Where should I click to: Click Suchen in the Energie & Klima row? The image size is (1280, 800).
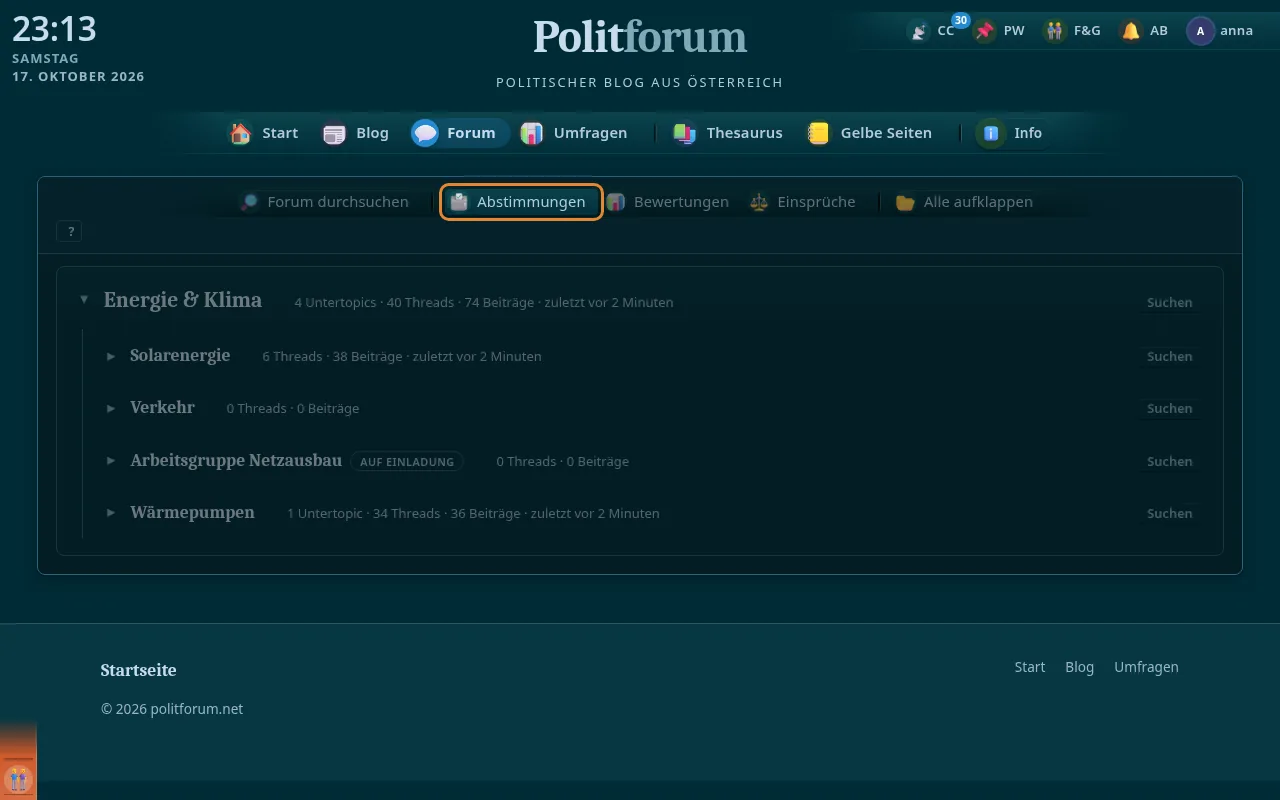point(1169,302)
